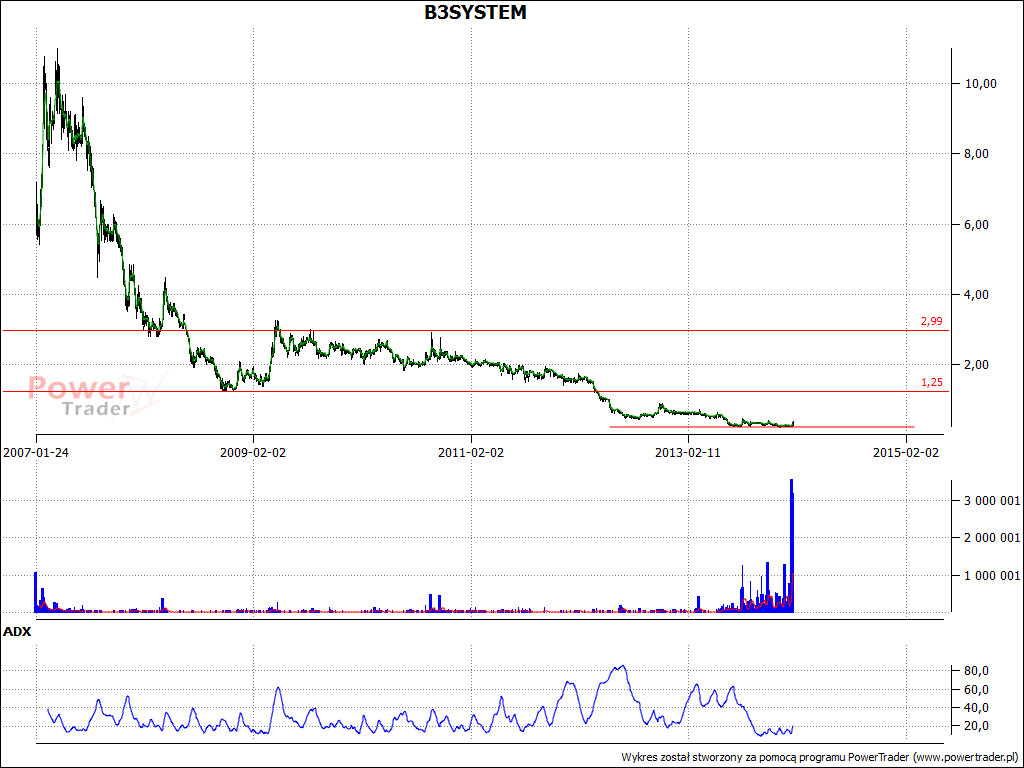Click the 2007-01-24 date label
This screenshot has height=768, width=1024.
[36, 453]
